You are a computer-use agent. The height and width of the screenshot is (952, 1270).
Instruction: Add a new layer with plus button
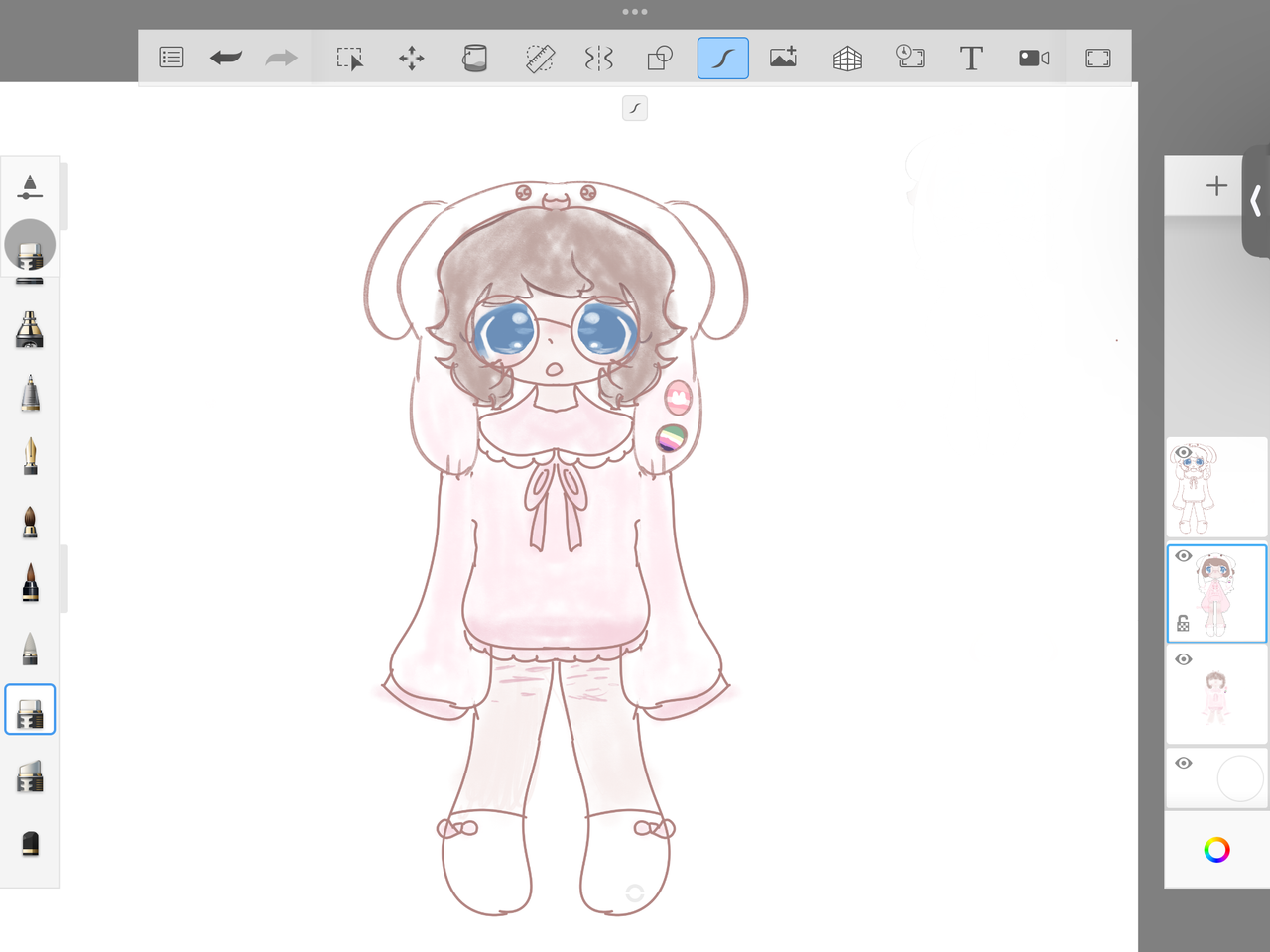pyautogui.click(x=1216, y=185)
